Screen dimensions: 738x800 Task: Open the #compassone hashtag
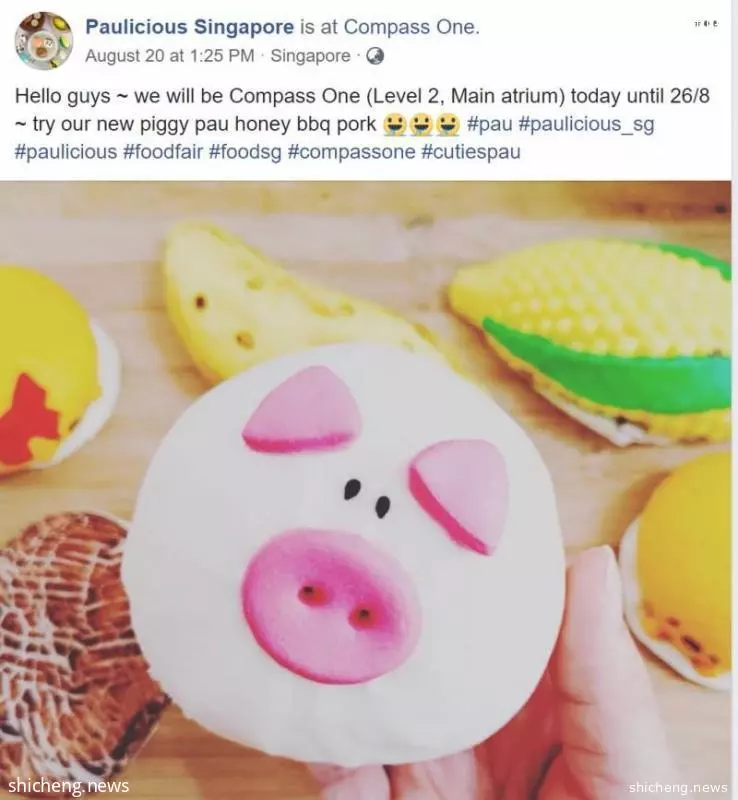(351, 152)
